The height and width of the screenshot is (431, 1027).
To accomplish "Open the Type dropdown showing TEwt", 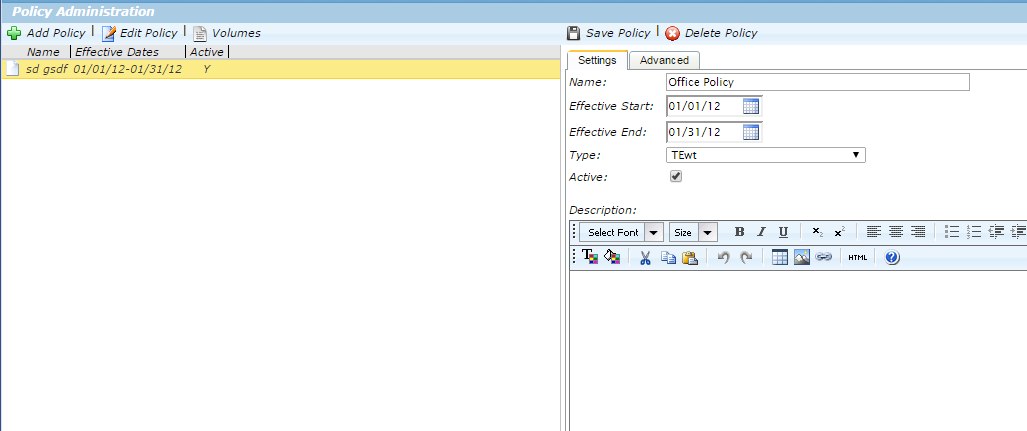I will [x=765, y=155].
